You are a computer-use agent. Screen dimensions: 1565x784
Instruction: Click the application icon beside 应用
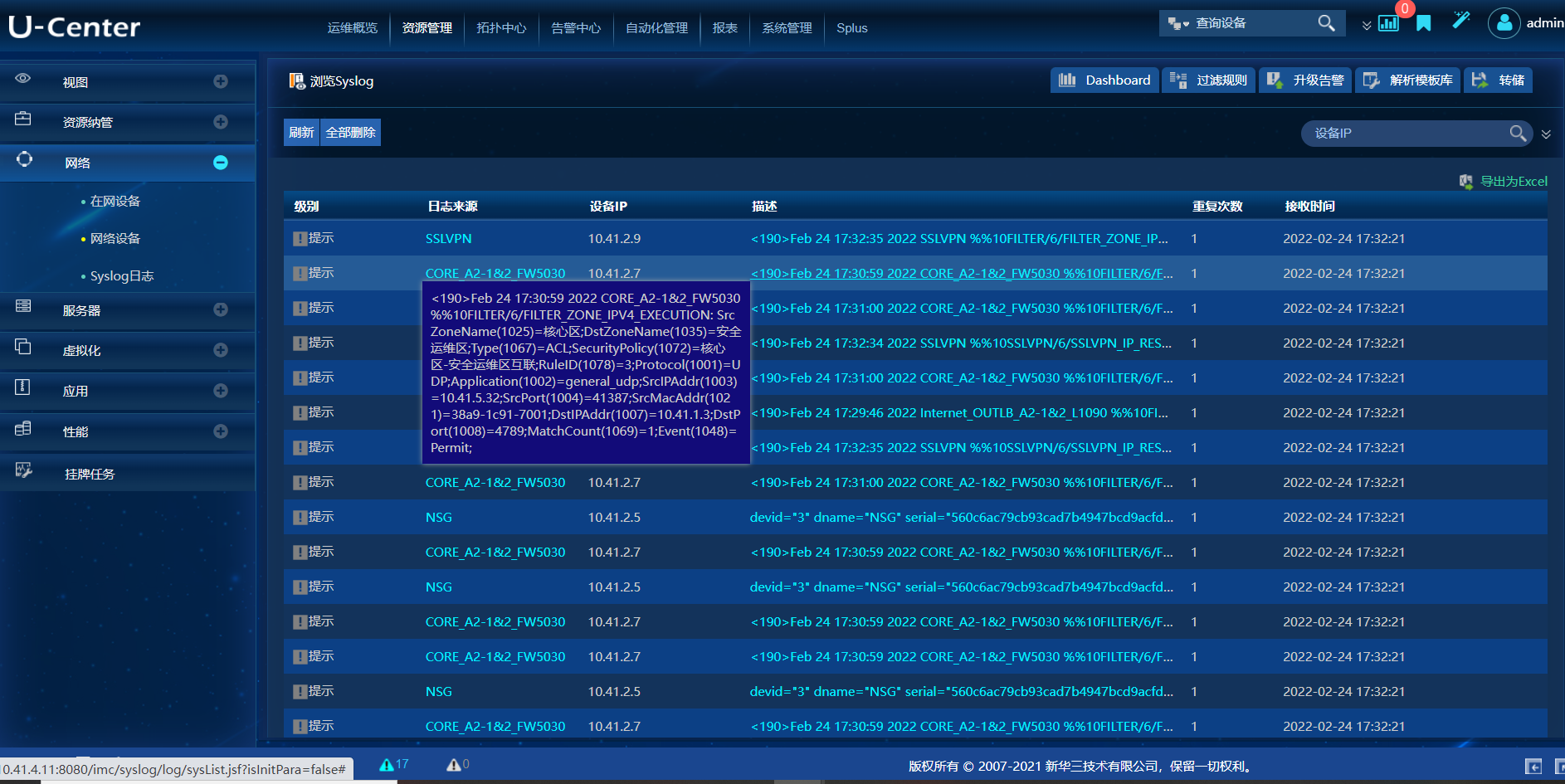coord(23,387)
